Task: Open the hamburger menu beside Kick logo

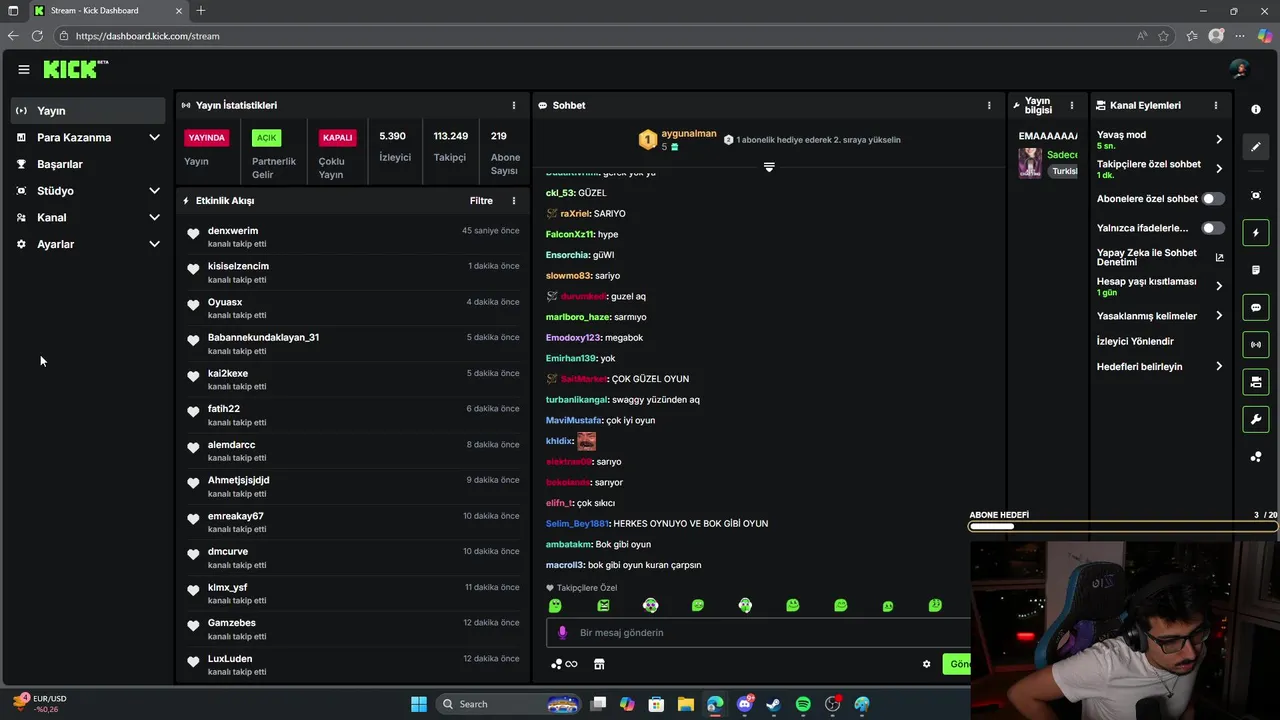Action: pos(23,69)
